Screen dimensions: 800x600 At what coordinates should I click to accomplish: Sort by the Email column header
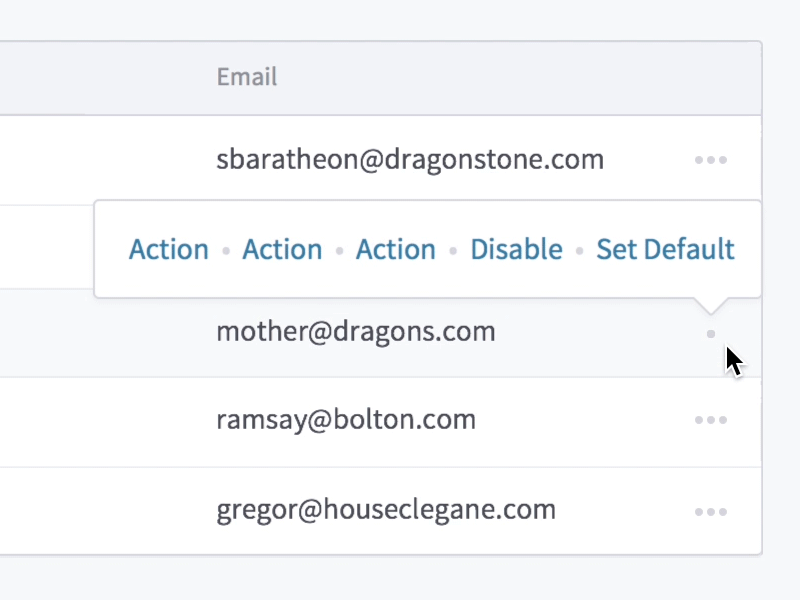tap(247, 77)
